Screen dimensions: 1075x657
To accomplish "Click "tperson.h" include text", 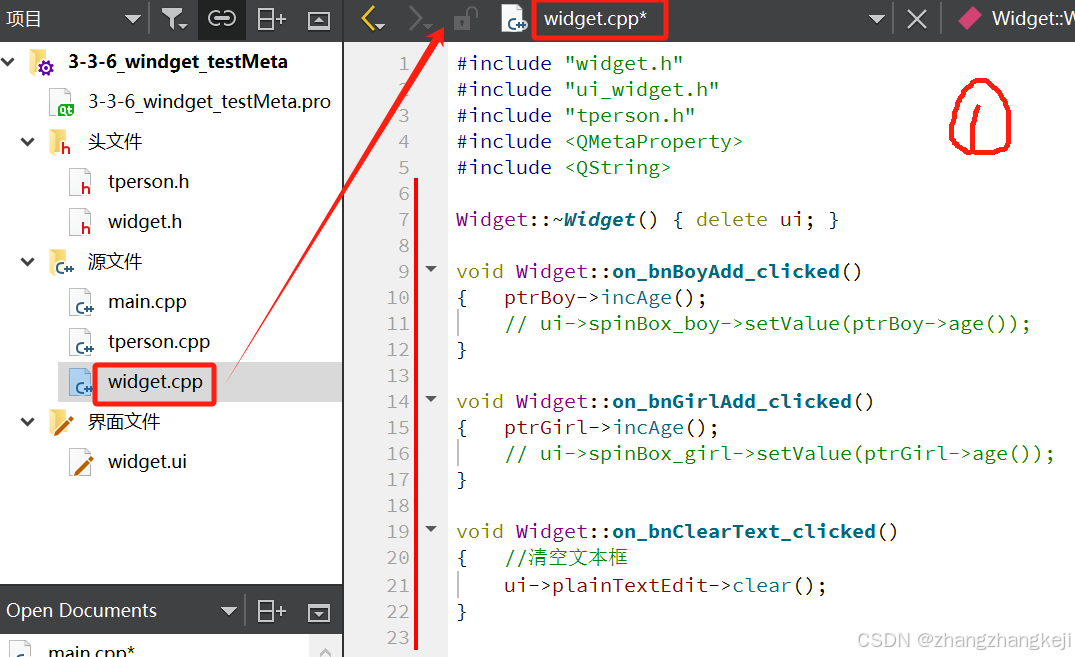I will [629, 116].
